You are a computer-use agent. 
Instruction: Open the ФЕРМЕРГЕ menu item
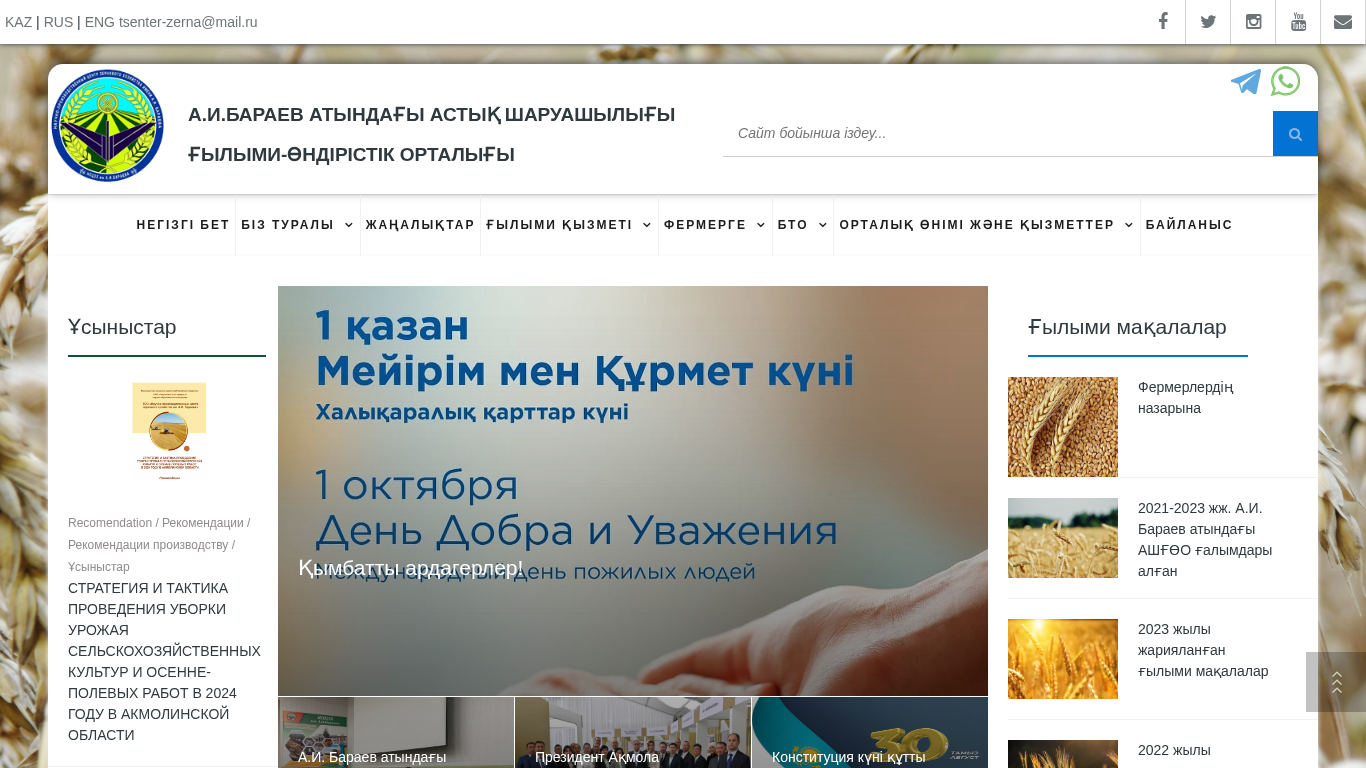pyautogui.click(x=705, y=225)
